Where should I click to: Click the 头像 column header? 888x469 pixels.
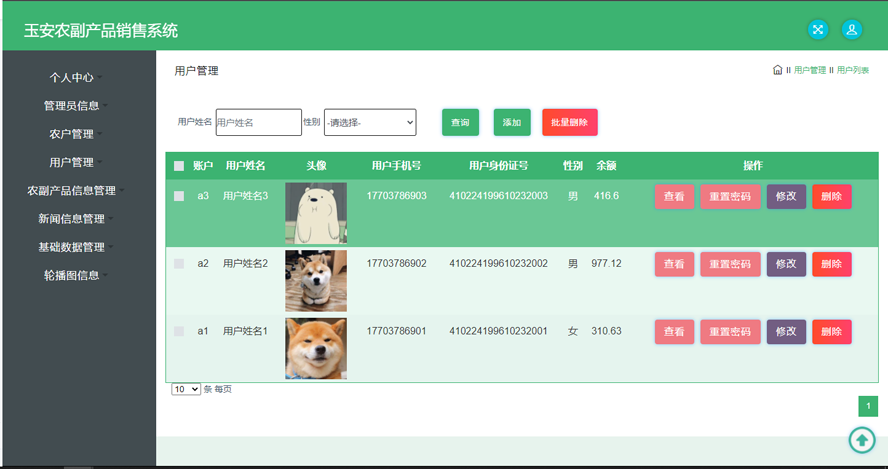[316, 166]
